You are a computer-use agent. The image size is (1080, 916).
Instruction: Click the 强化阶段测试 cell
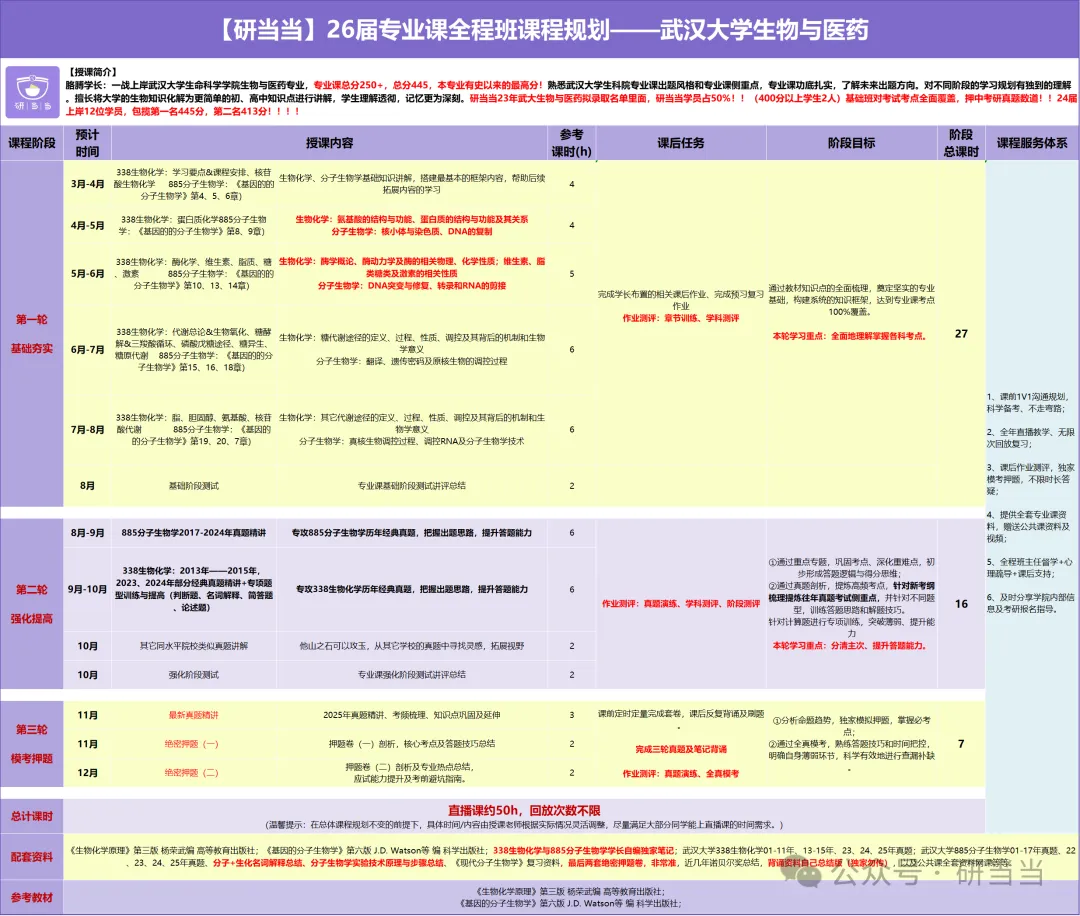click(194, 675)
